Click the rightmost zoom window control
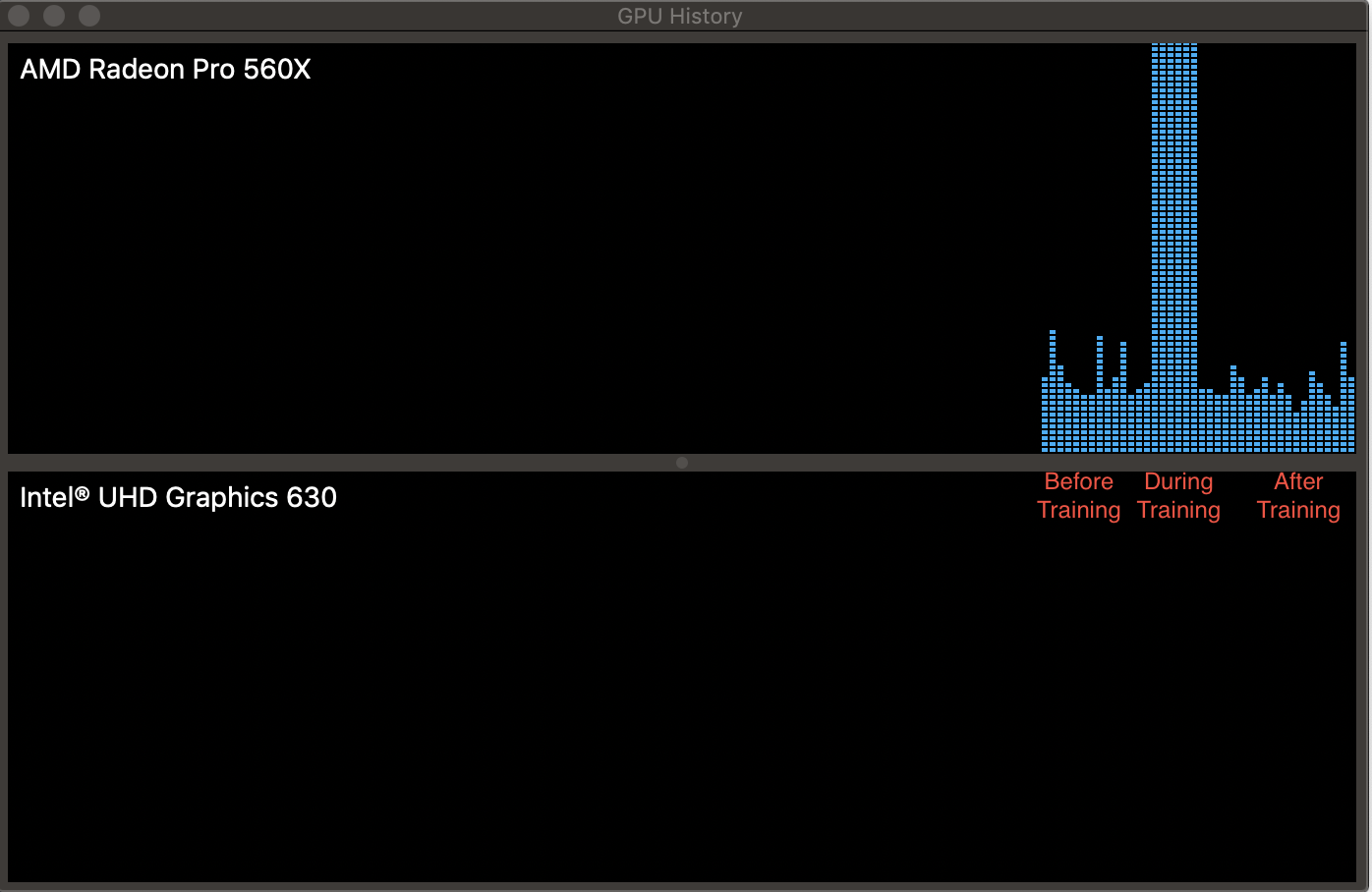This screenshot has width=1372, height=892. point(88,16)
